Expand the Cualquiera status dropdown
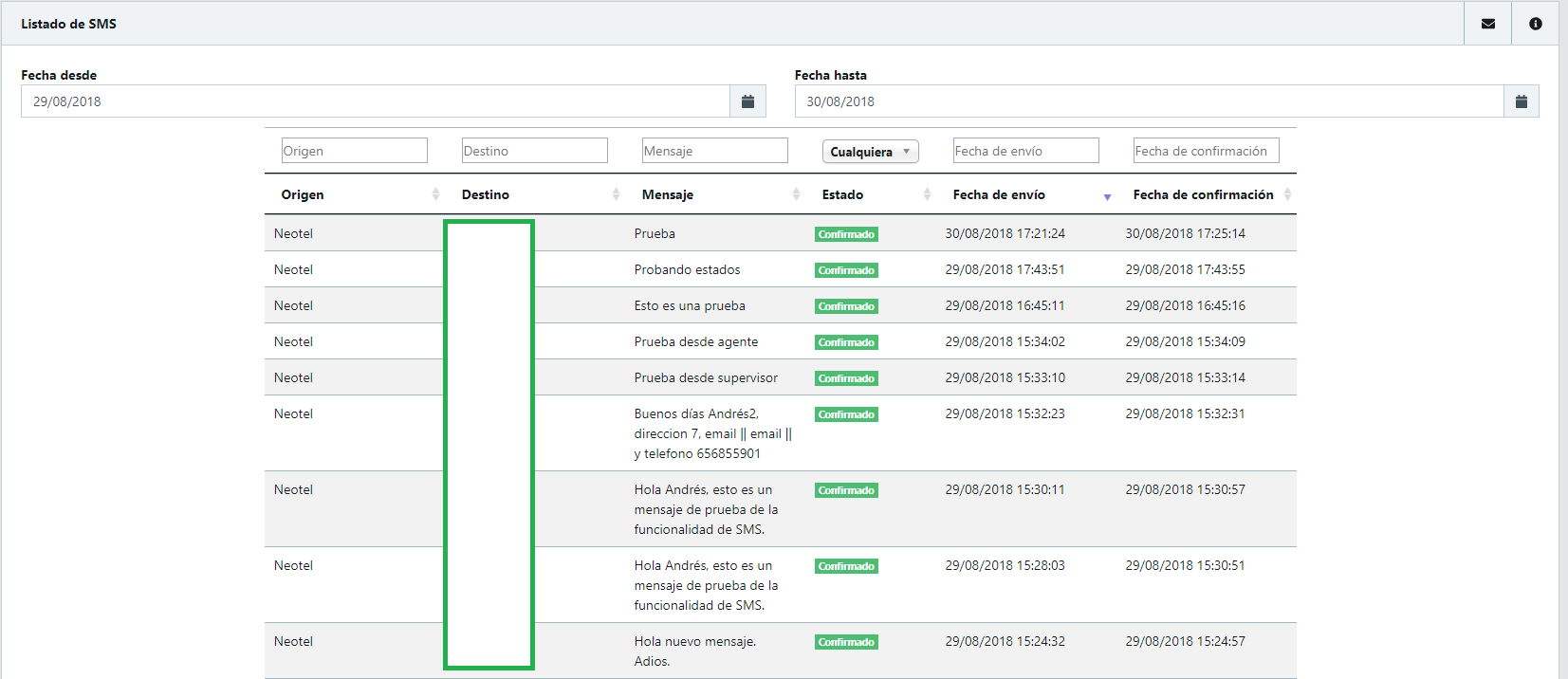 870,152
